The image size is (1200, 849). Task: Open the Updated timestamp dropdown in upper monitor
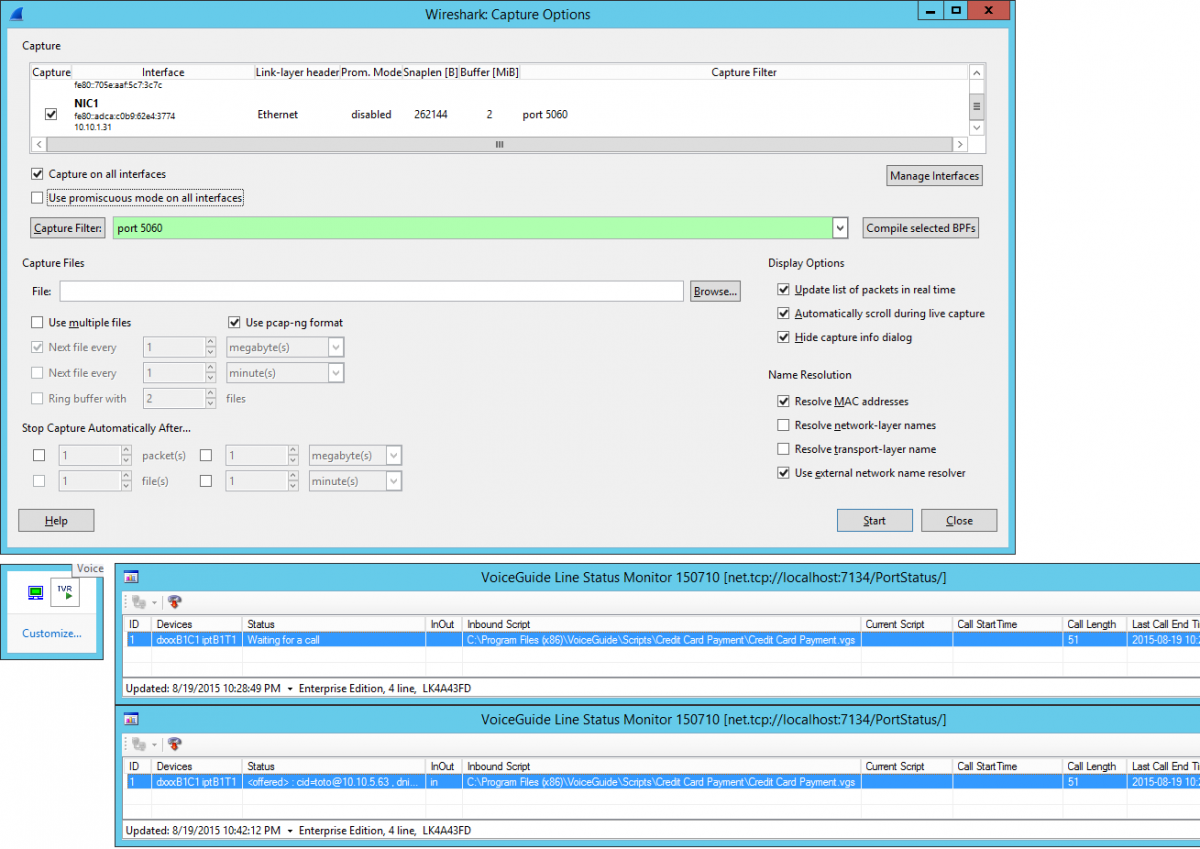(289, 689)
